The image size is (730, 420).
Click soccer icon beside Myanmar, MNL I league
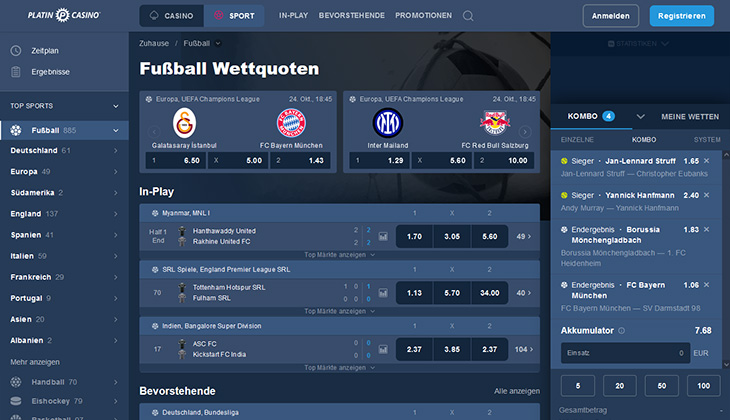155,213
